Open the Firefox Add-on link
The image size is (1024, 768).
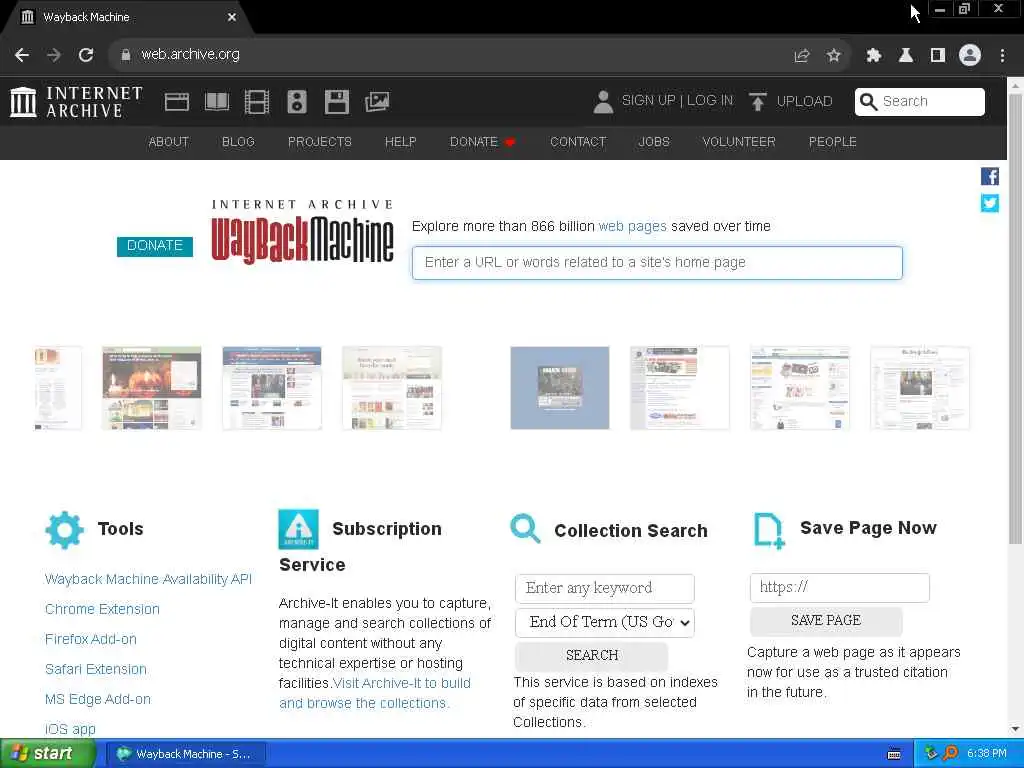(91, 639)
